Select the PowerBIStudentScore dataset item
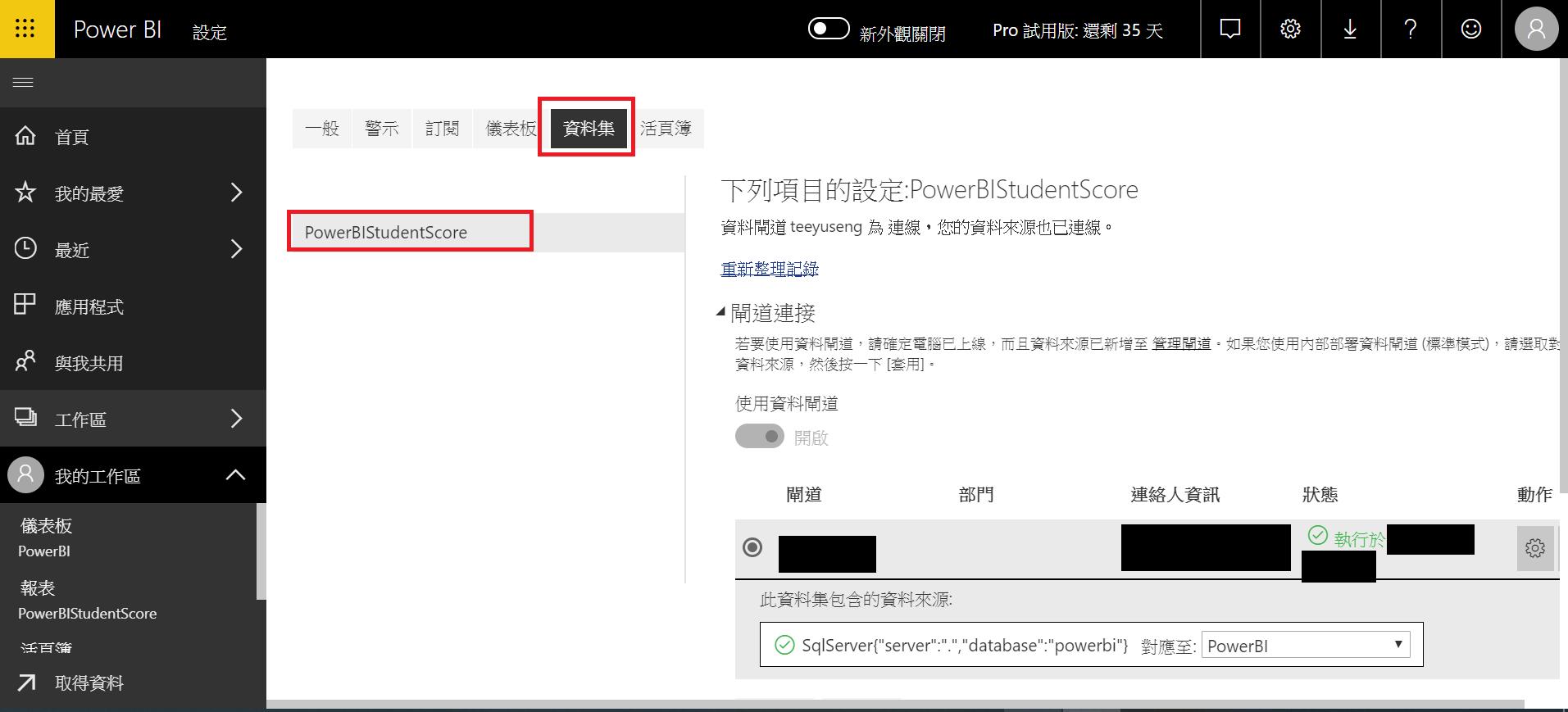This screenshot has width=1568, height=712. pyautogui.click(x=486, y=232)
